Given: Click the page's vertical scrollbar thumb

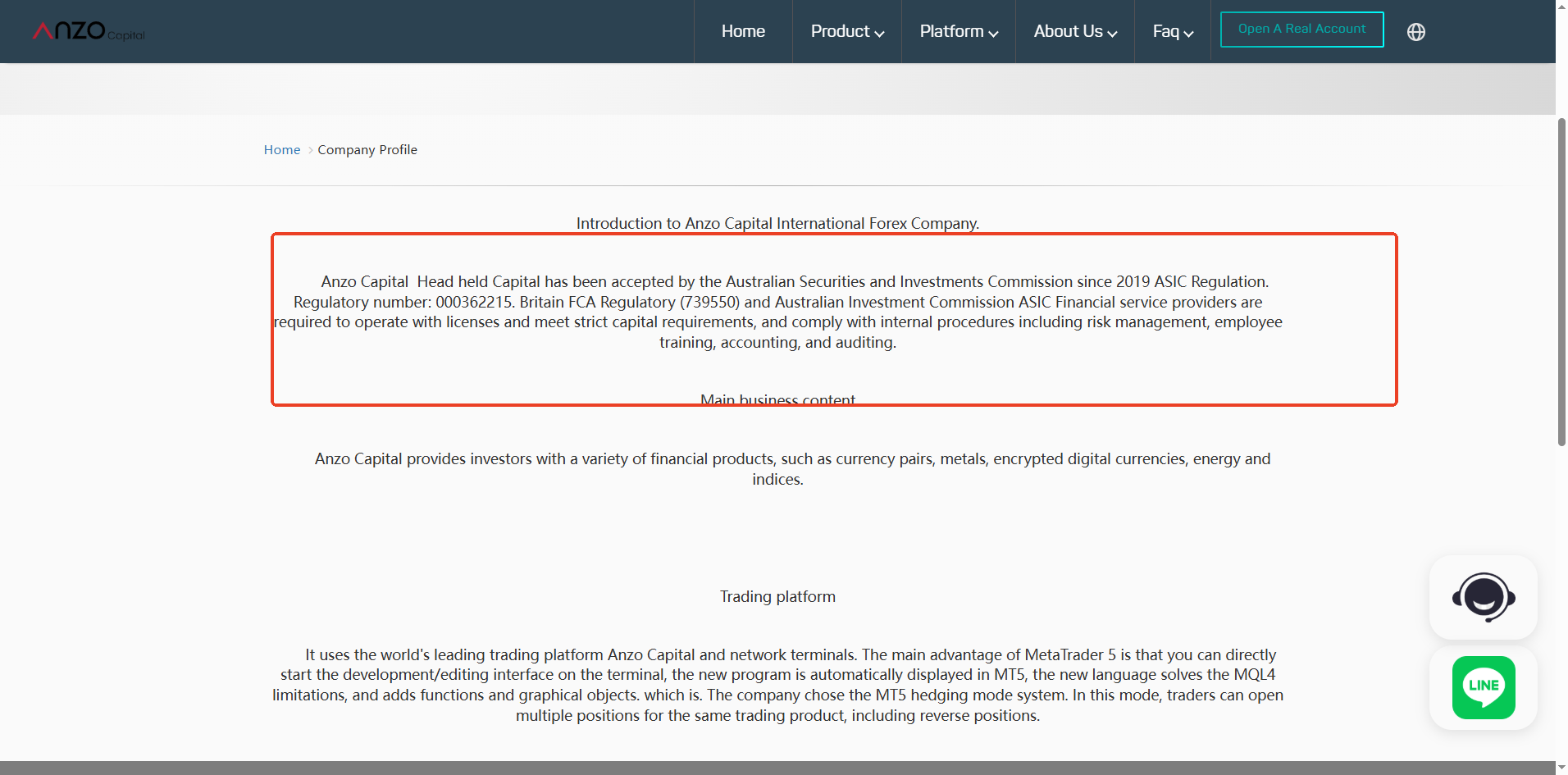Looking at the screenshot, I should pyautogui.click(x=1561, y=281).
